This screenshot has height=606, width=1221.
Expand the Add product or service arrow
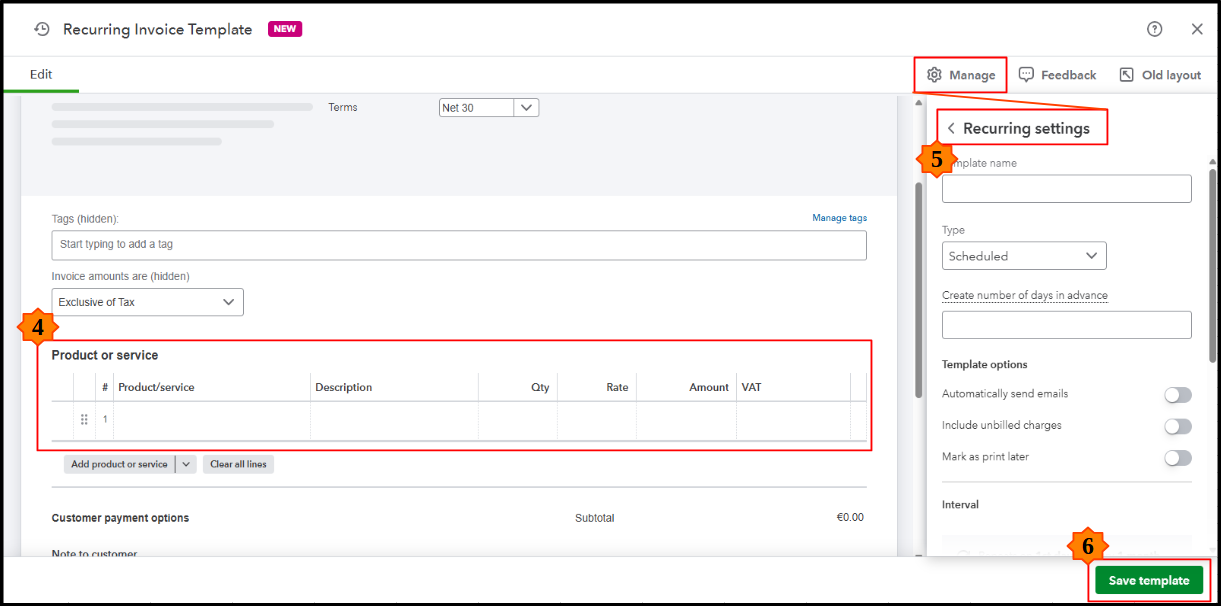click(186, 464)
